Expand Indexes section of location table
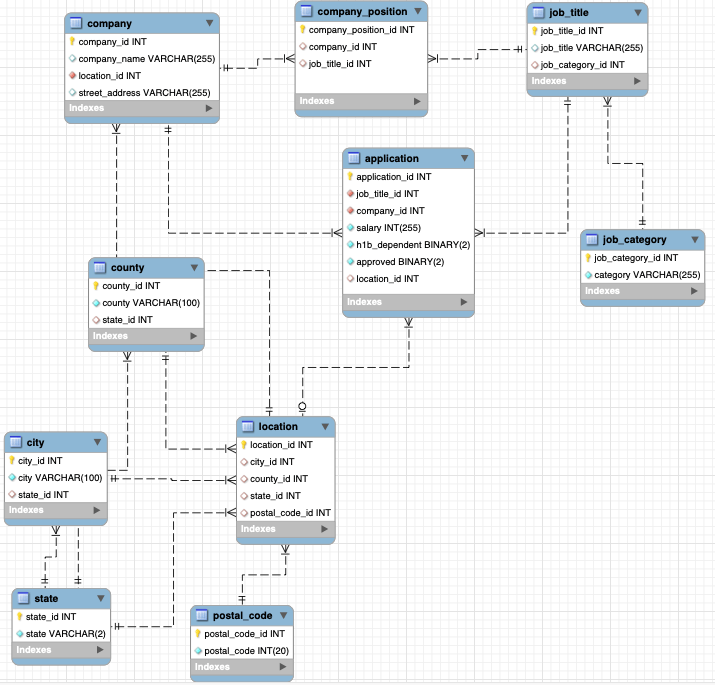715x685 pixels. click(324, 529)
